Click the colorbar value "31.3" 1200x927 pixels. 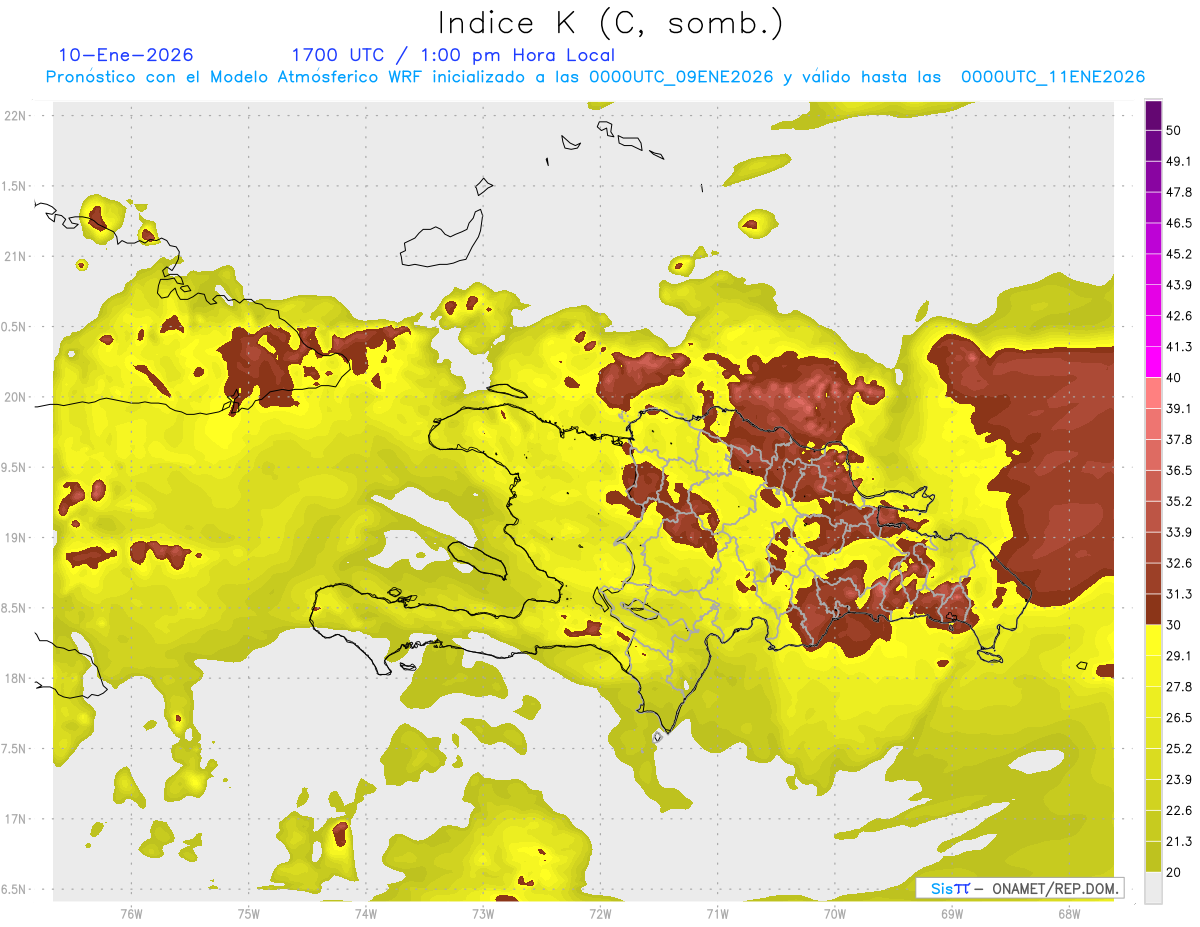click(x=1180, y=594)
